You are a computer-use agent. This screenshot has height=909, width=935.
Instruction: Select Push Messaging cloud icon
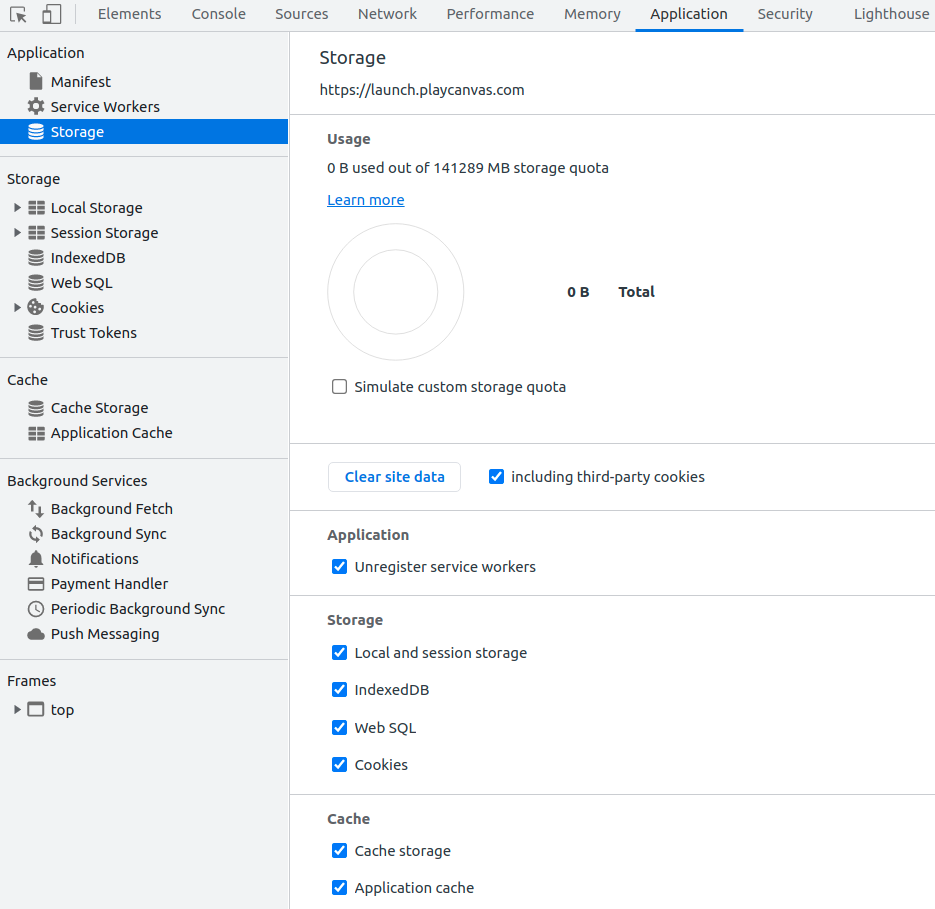pyautogui.click(x=36, y=634)
